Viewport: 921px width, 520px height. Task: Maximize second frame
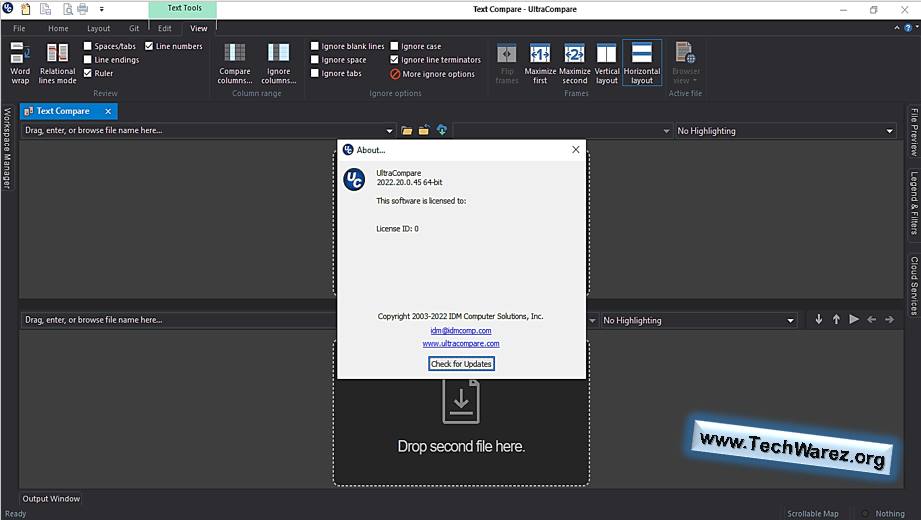pos(574,63)
